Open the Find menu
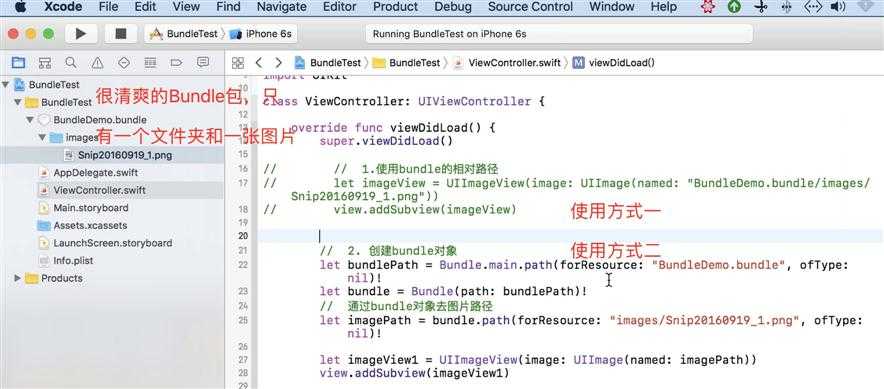Image resolution: width=884 pixels, height=389 pixels. click(228, 7)
